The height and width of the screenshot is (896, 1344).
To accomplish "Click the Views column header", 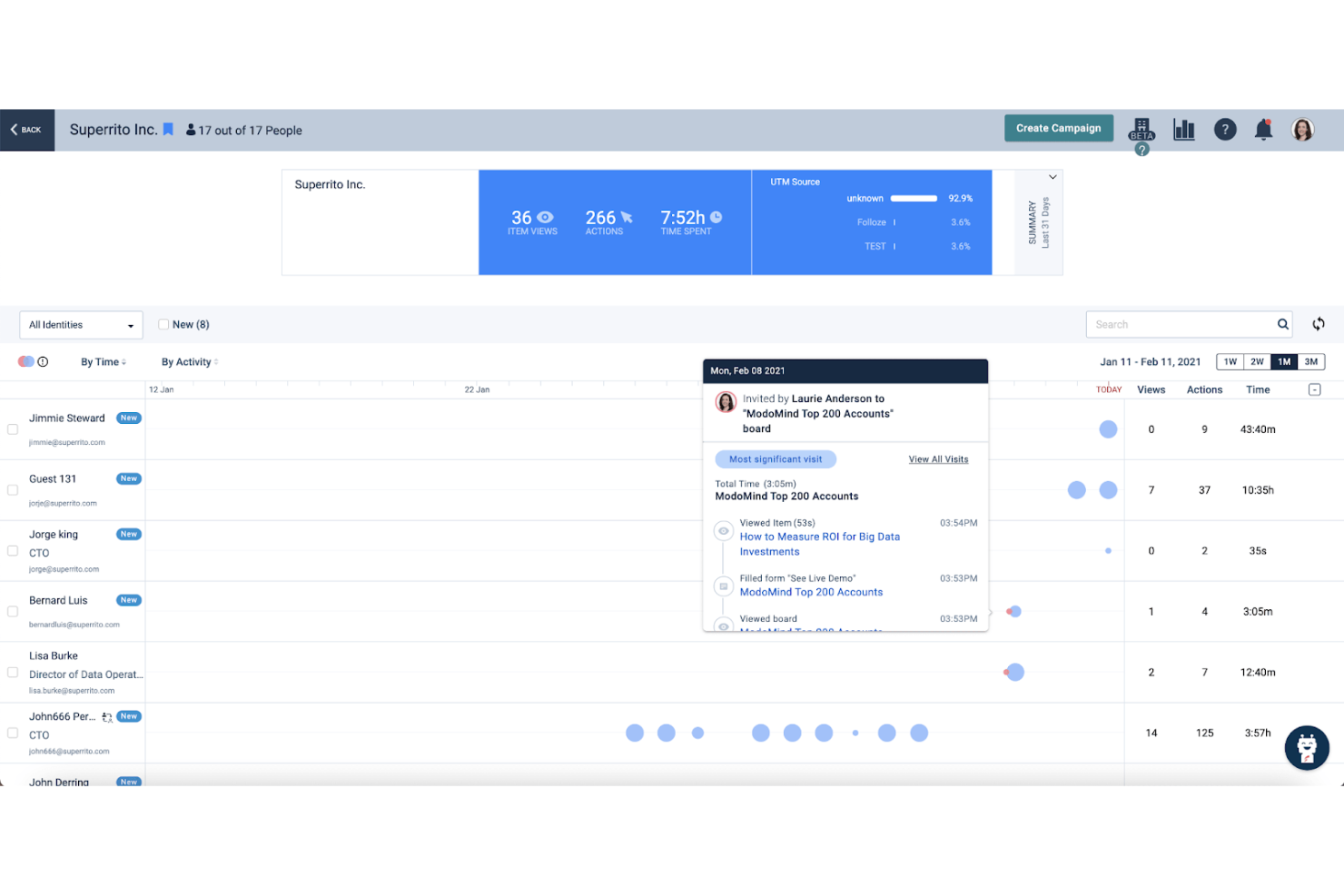I will 1151,389.
